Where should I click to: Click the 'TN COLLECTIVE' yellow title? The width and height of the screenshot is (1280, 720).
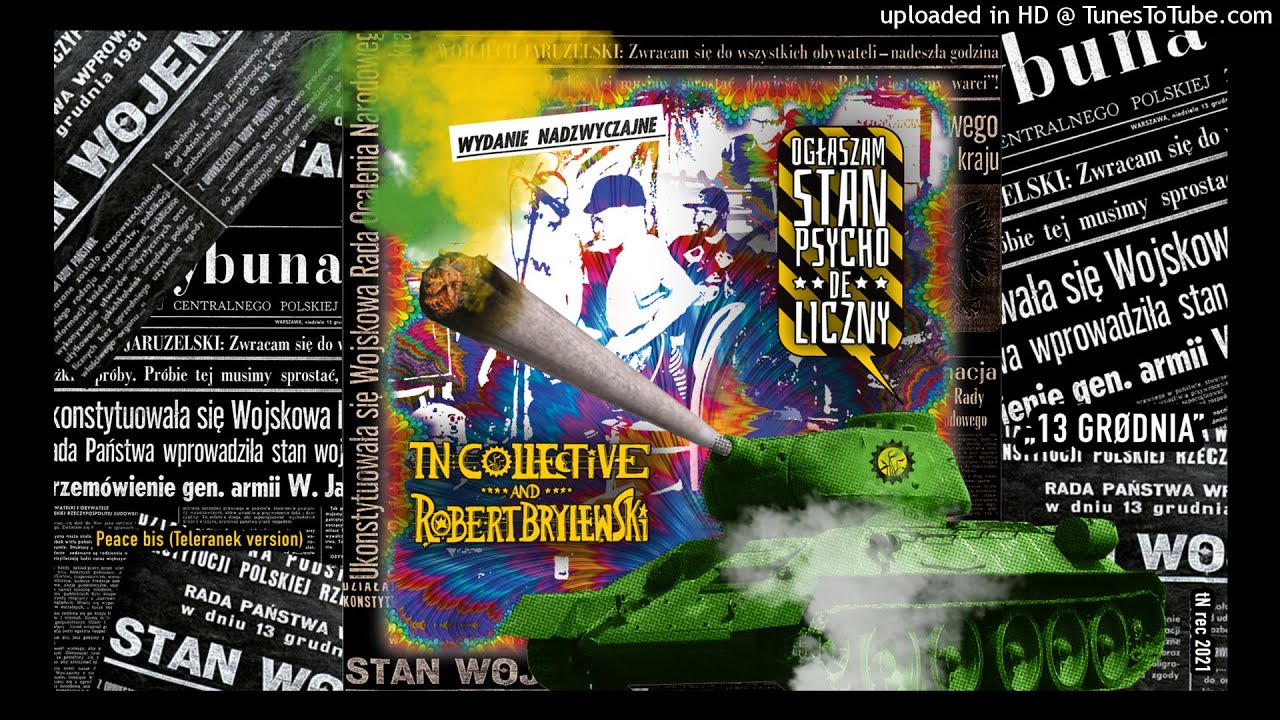coord(529,463)
